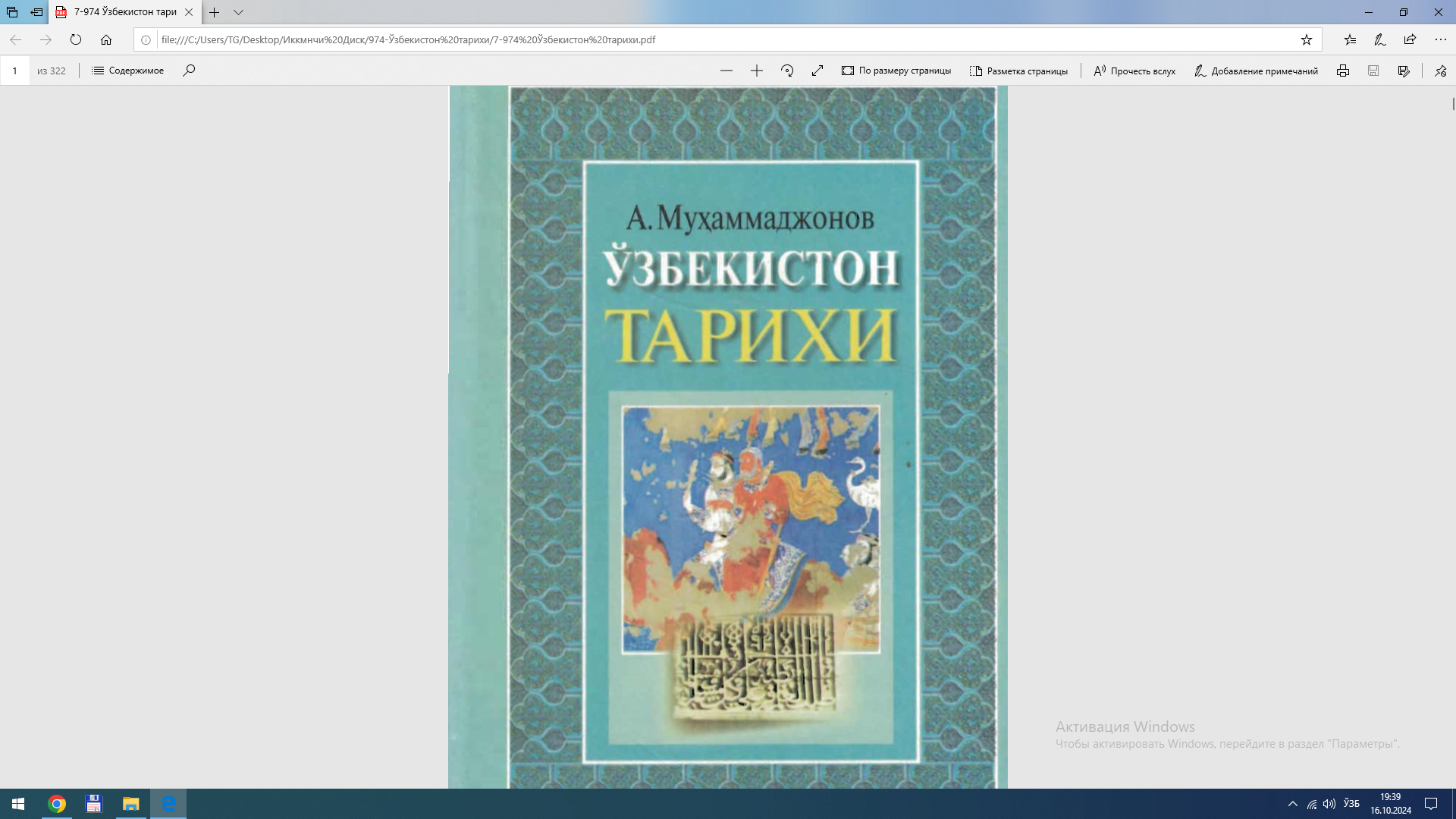Enter full screen view with arrows icon
The image size is (1456, 819).
point(817,71)
